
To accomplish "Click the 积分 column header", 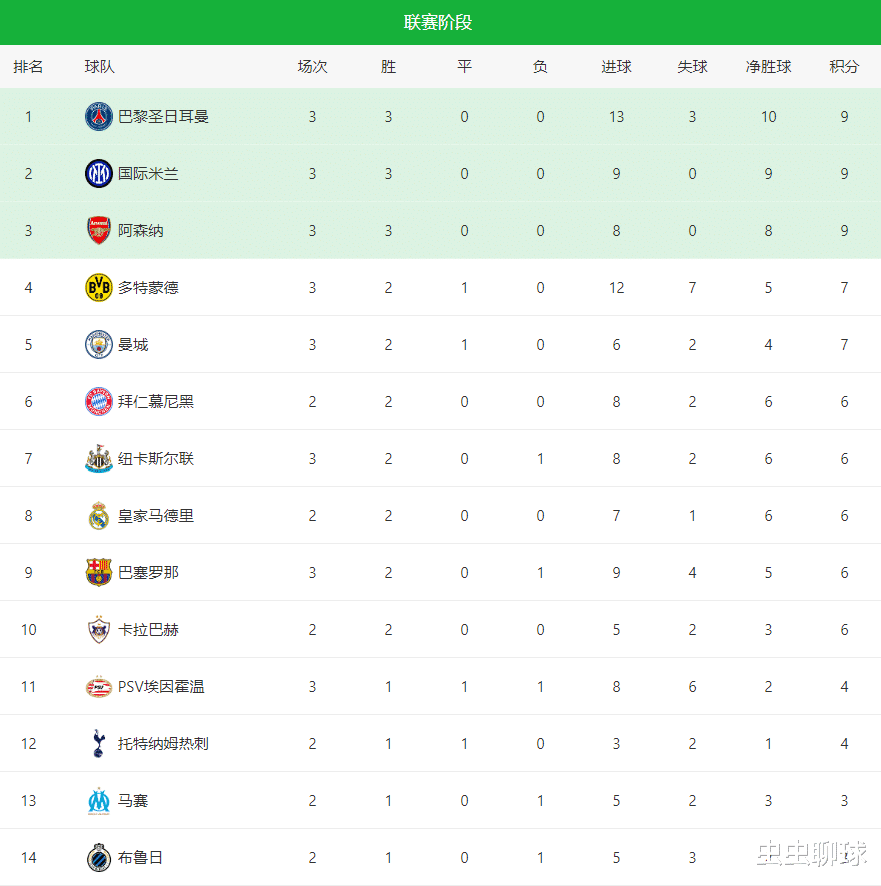I will pyautogui.click(x=844, y=67).
